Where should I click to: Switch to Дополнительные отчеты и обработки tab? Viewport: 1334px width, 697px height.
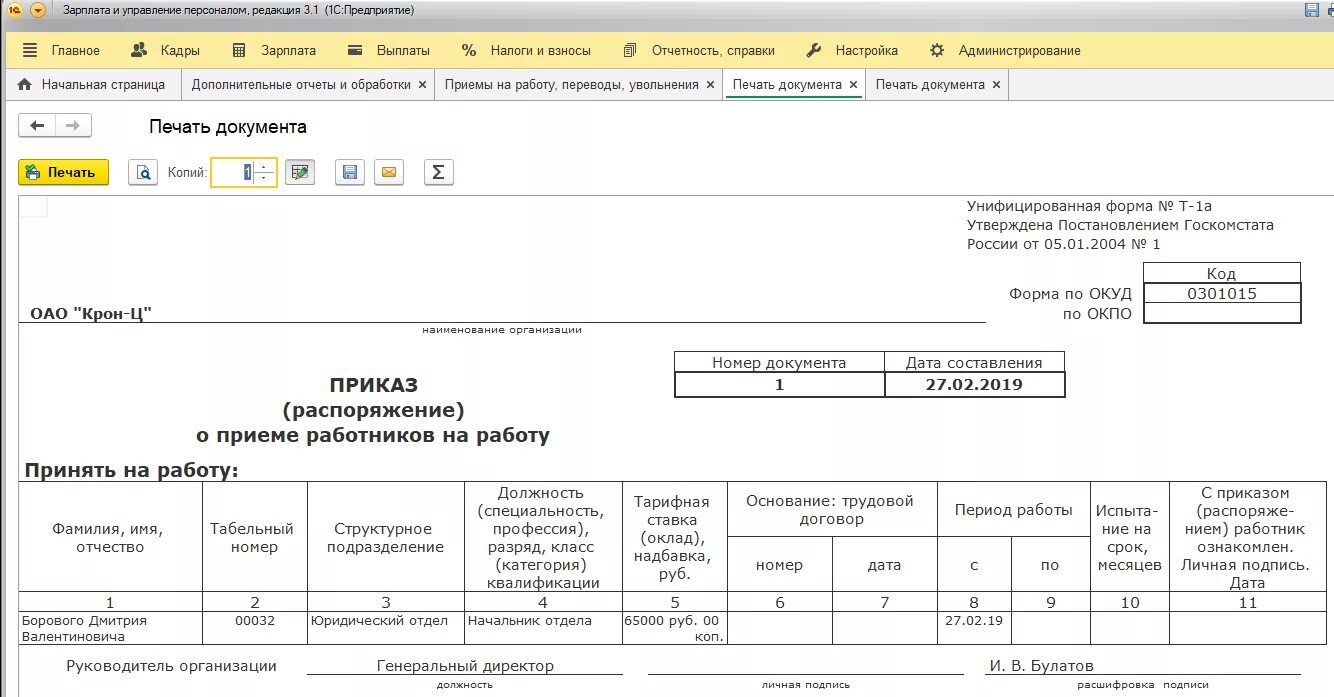tap(301, 85)
